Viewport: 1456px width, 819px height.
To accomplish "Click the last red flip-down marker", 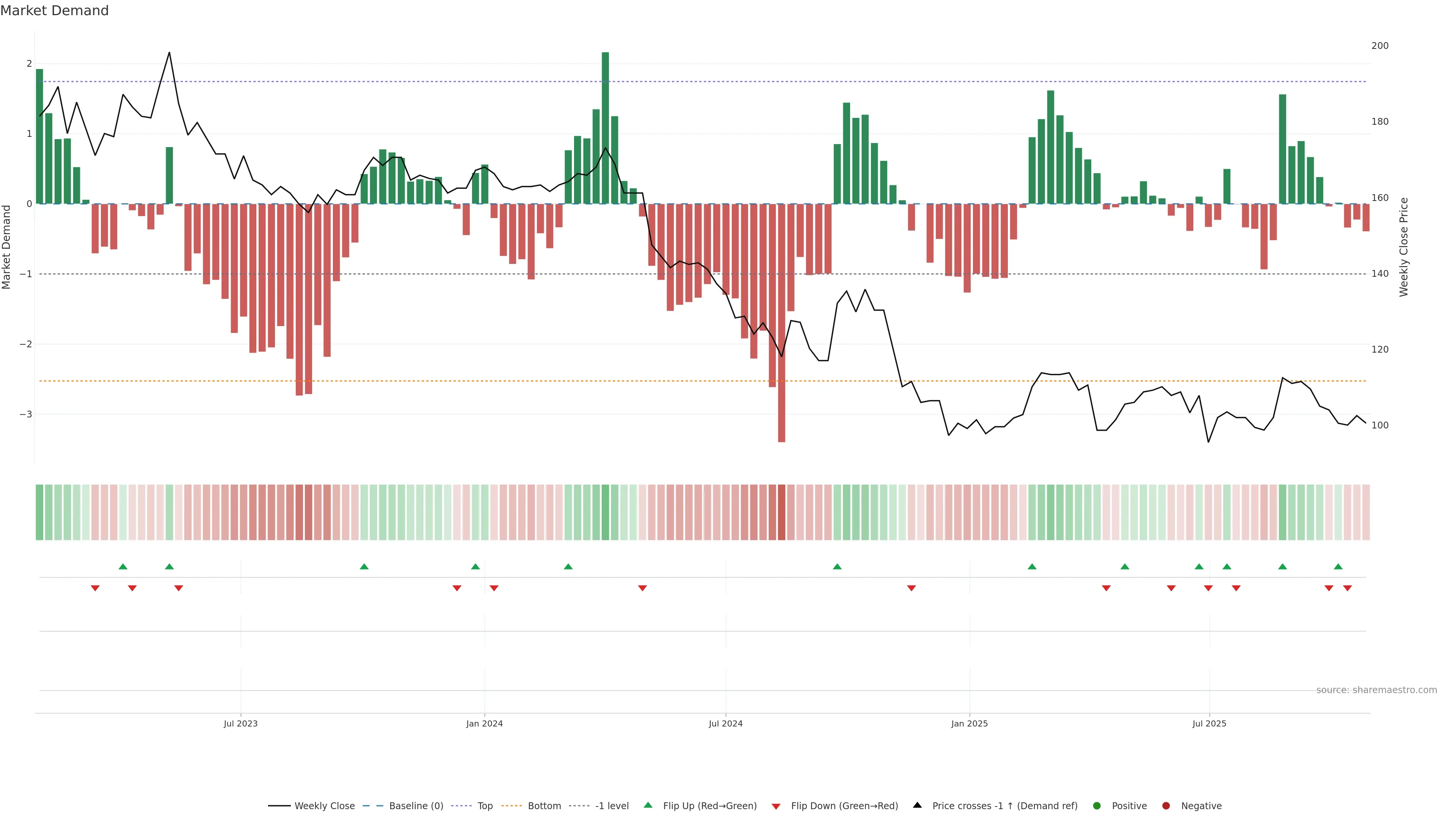I will (1348, 588).
